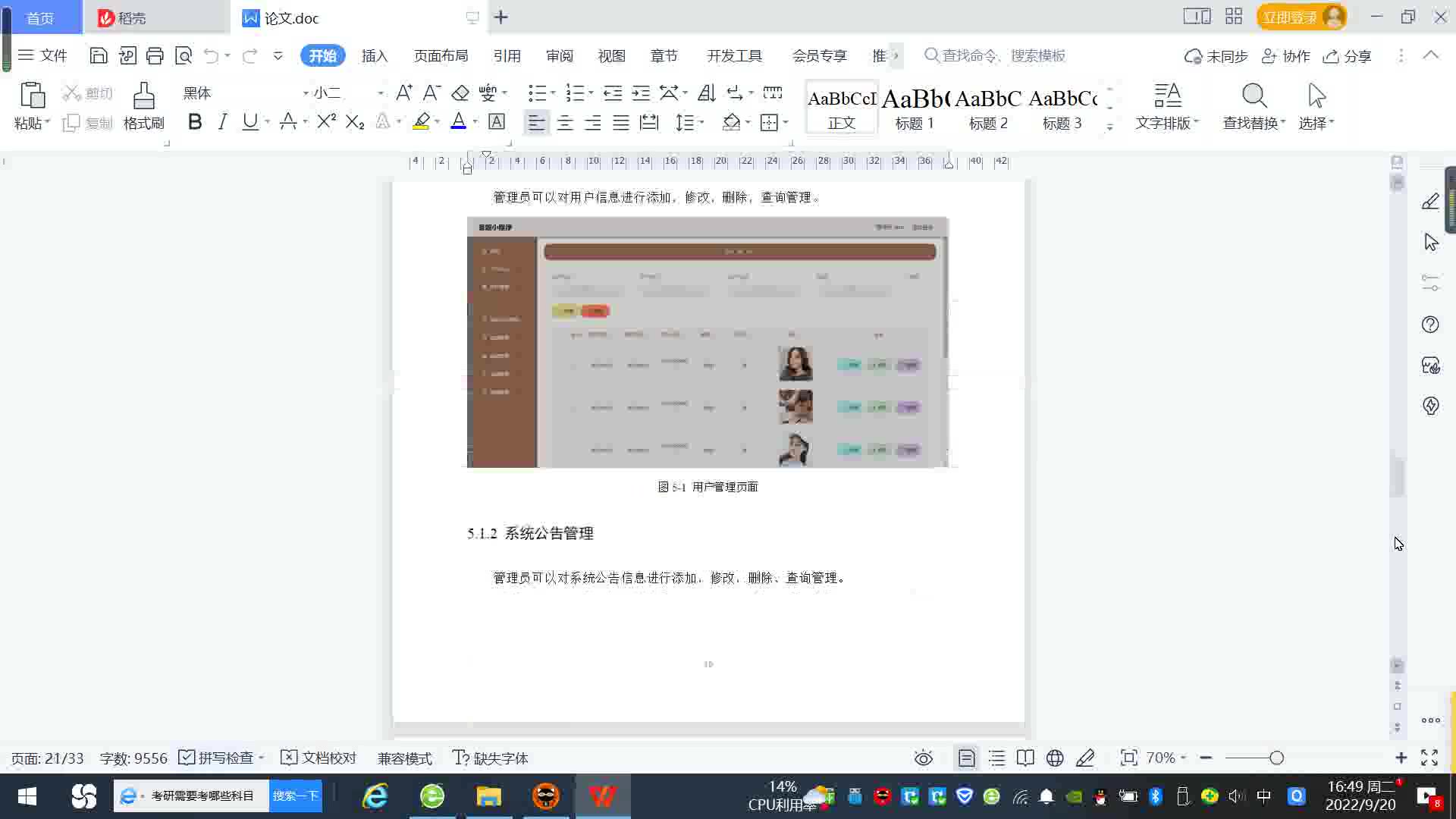Switch to the 页面布局 ribbon tab
Image resolution: width=1456 pixels, height=819 pixels.
441,56
